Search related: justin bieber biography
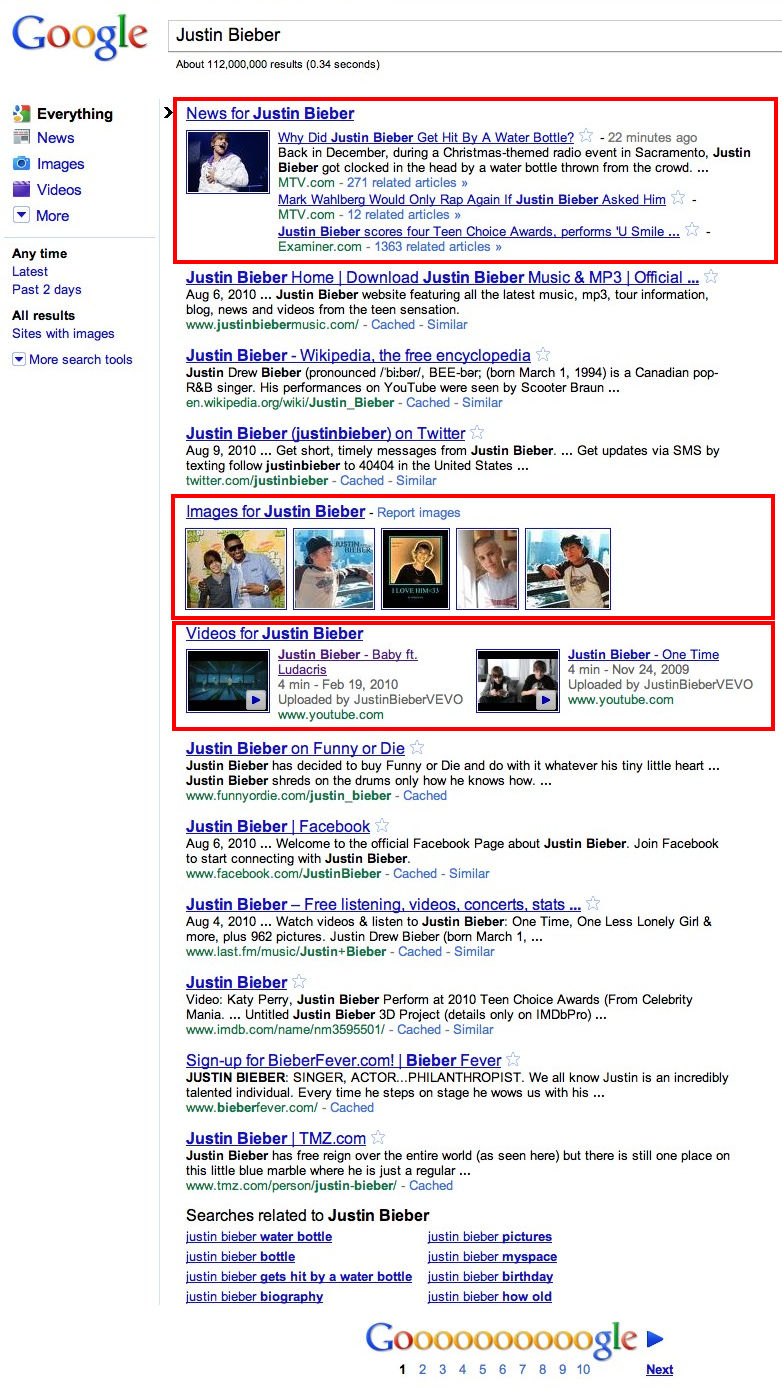 [254, 1296]
